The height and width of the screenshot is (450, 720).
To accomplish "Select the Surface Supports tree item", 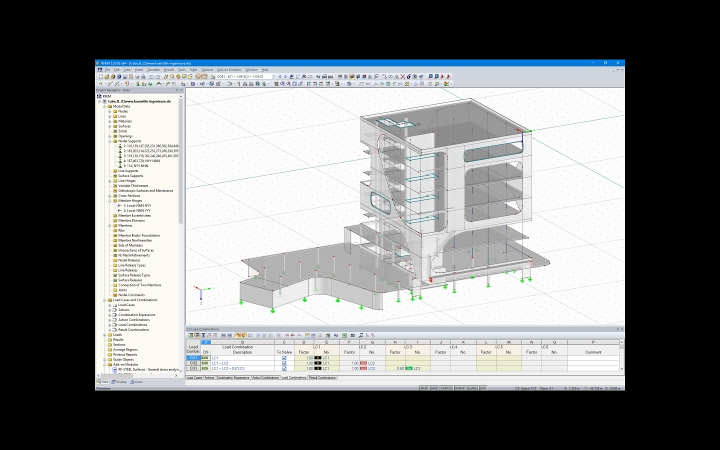I will [130, 176].
